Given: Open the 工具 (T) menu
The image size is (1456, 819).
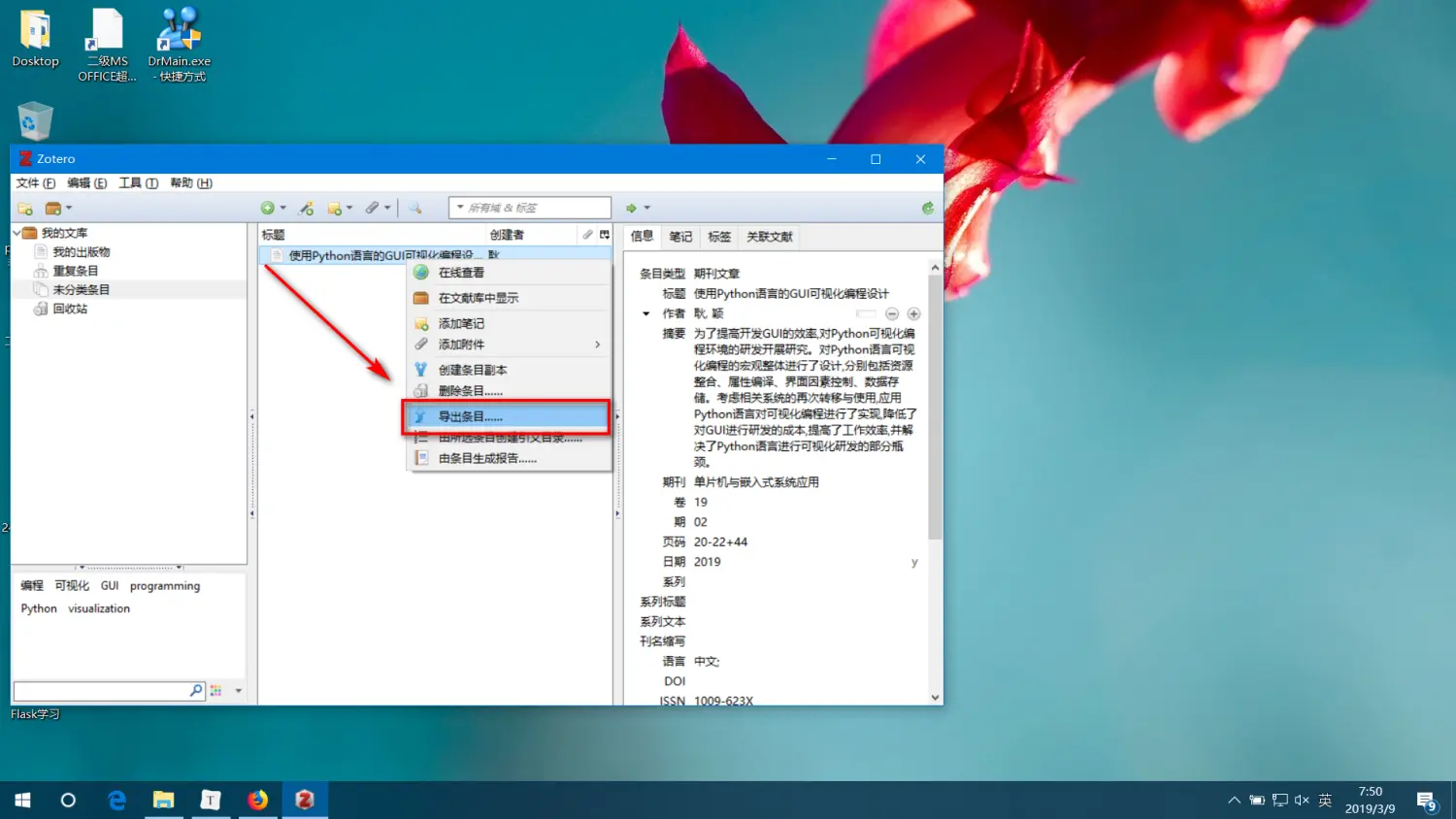Looking at the screenshot, I should tap(138, 182).
